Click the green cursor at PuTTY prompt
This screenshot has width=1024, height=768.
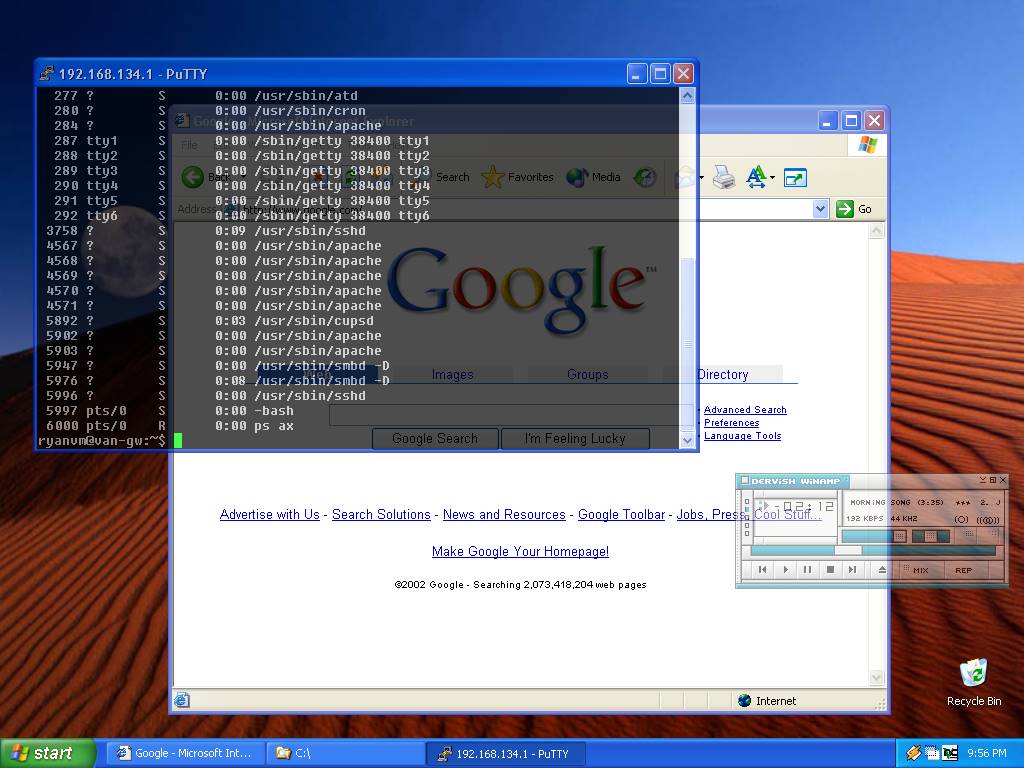pyautogui.click(x=178, y=441)
